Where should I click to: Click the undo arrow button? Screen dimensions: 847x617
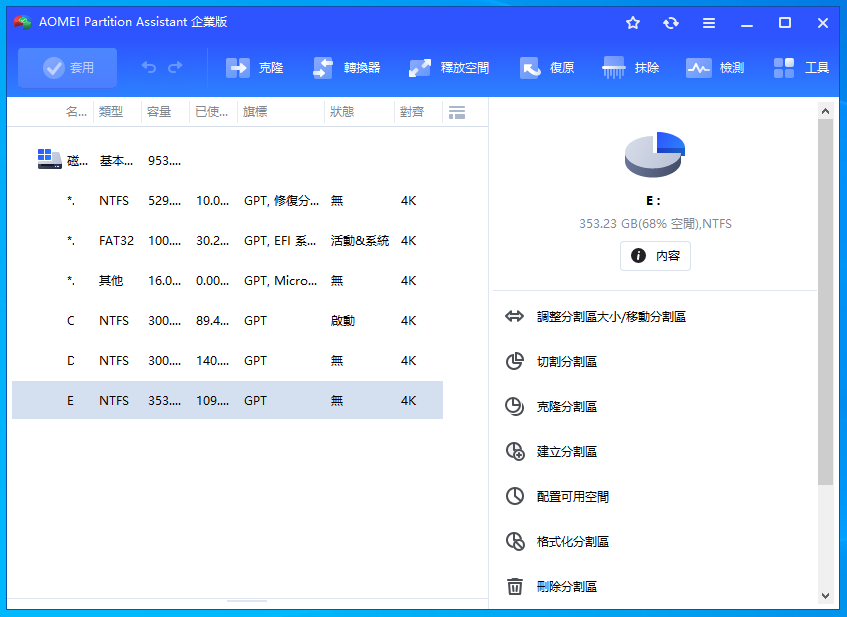(x=149, y=68)
